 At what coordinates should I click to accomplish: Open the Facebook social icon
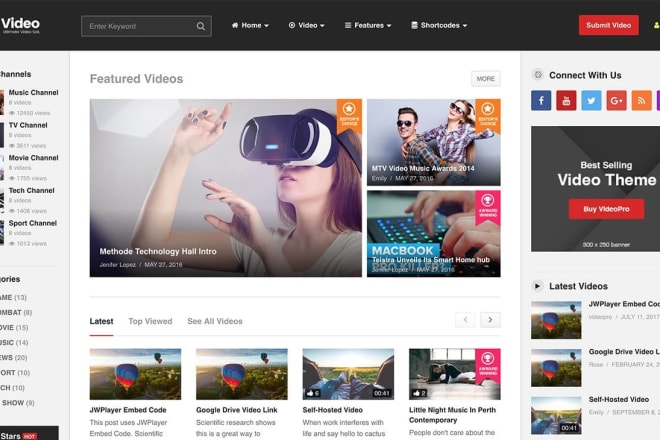click(541, 101)
